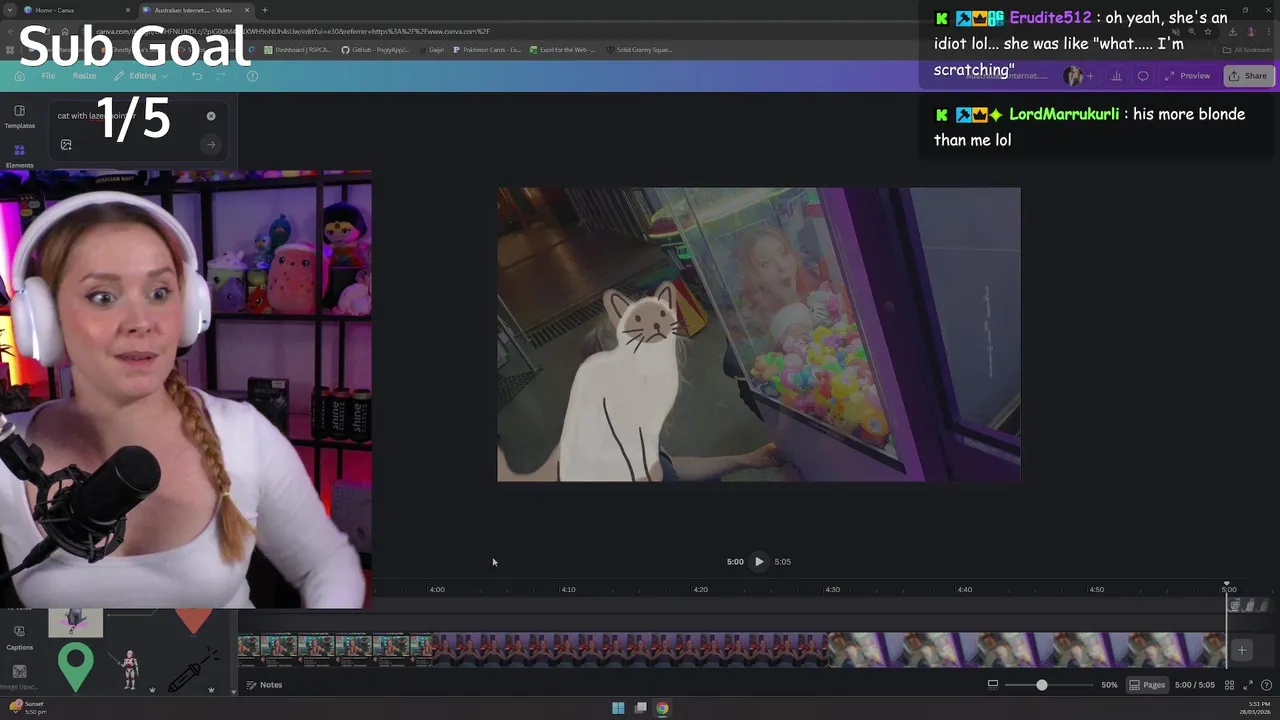This screenshot has height=720, width=1280.
Task: Open the Notes panel
Action: click(264, 685)
